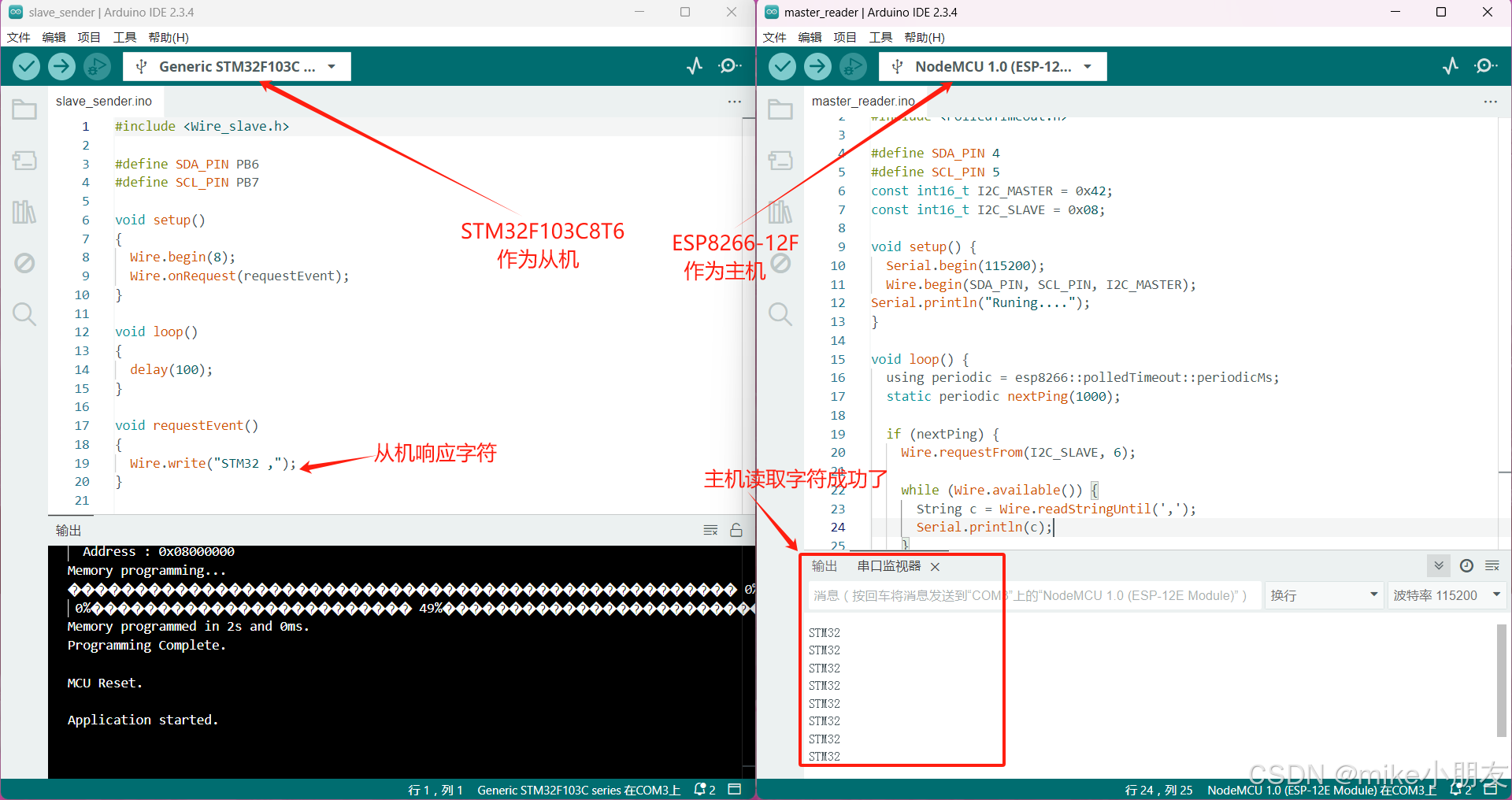Screen dimensions: 1512x800
Task: Open Debug panel in slave_sender sidebar
Action: point(24,263)
